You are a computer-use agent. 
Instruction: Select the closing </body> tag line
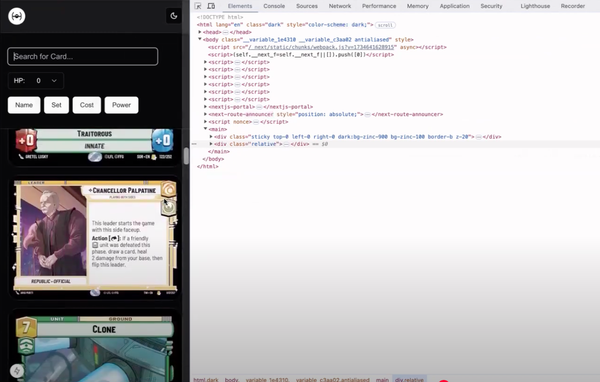pos(213,159)
